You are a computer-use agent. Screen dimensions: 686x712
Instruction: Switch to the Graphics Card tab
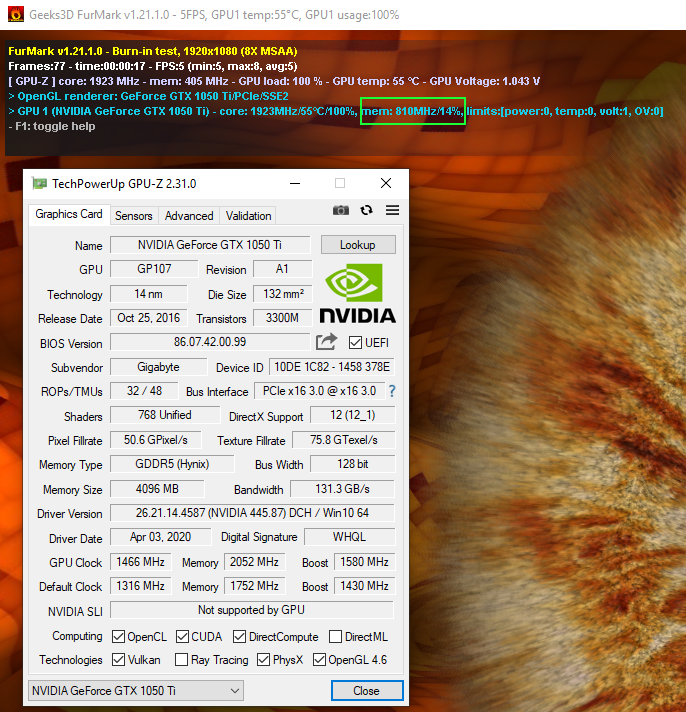69,214
